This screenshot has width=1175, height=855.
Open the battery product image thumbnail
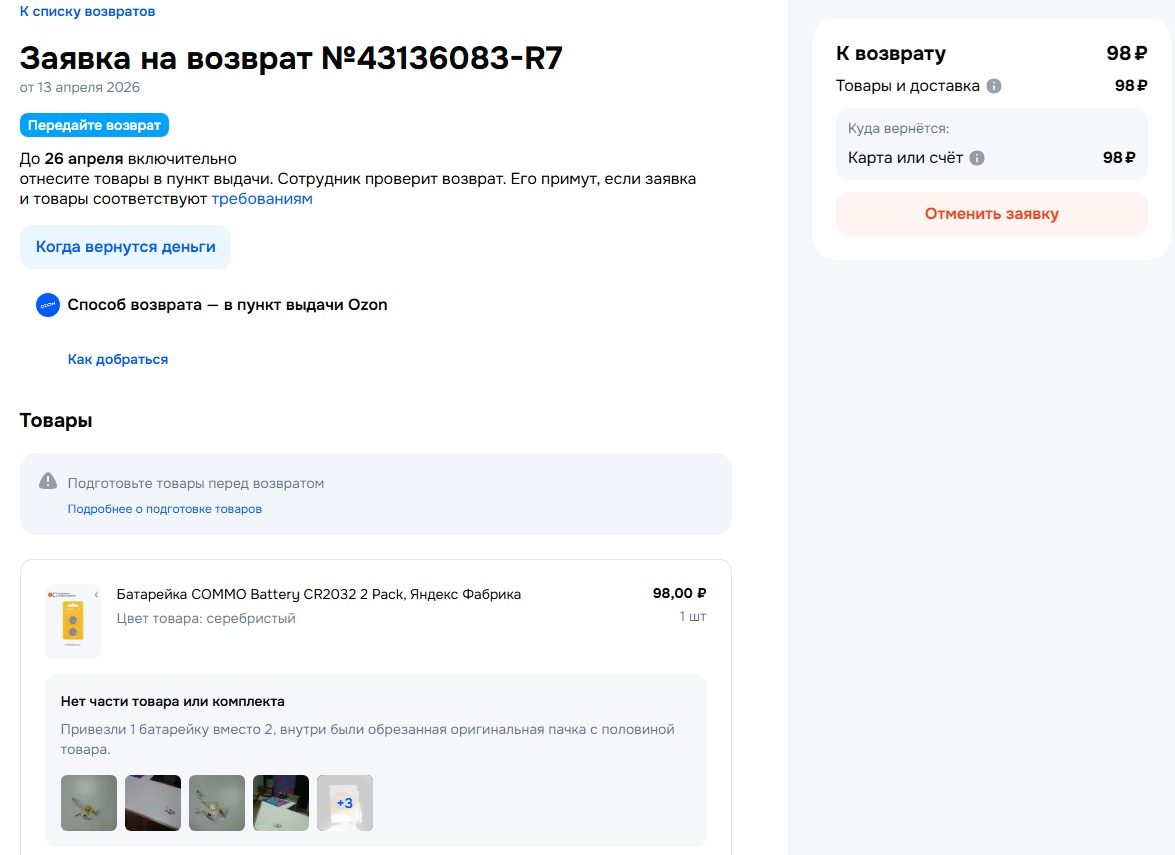click(x=73, y=621)
